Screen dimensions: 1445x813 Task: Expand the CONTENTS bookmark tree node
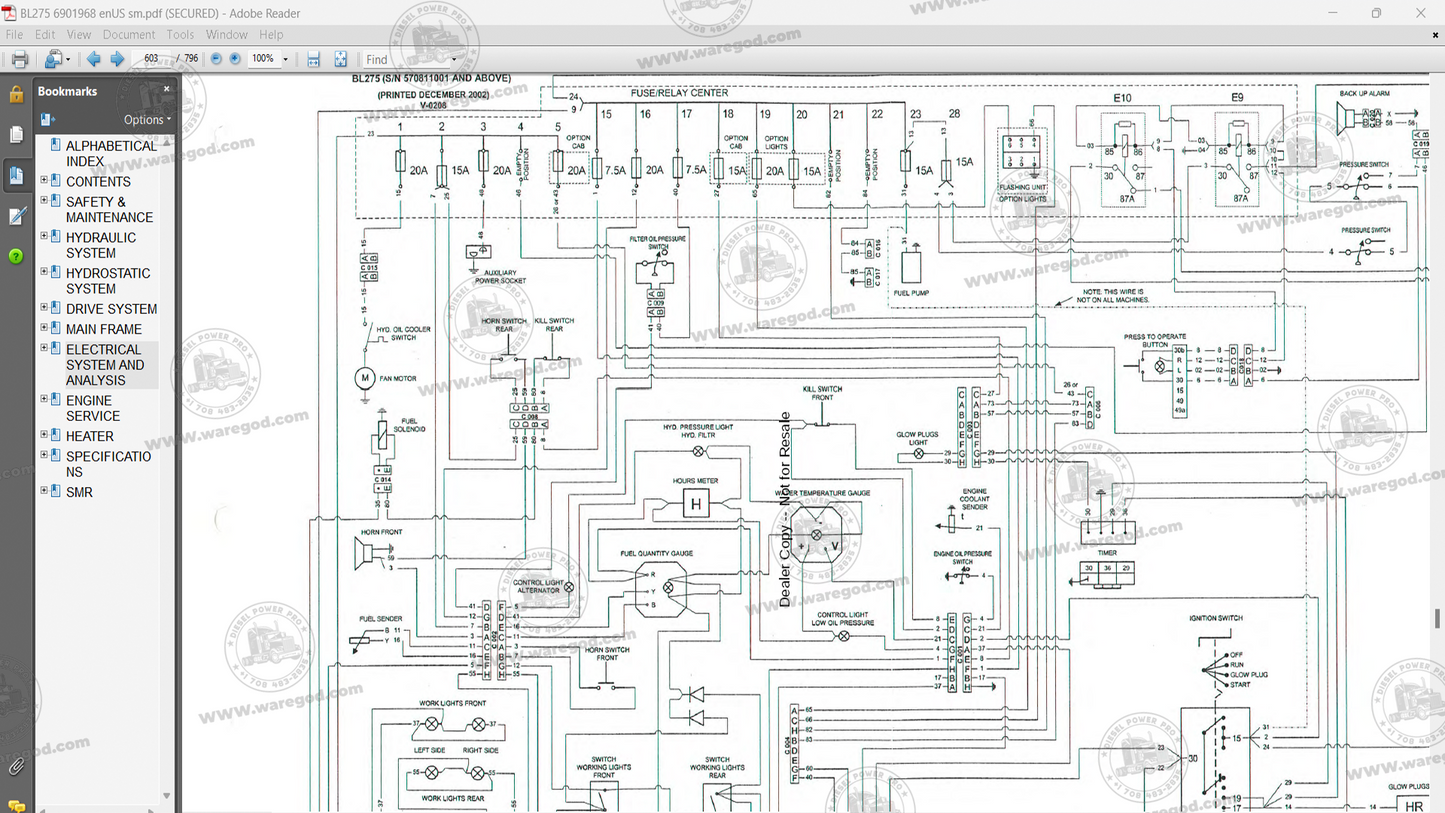pyautogui.click(x=44, y=181)
